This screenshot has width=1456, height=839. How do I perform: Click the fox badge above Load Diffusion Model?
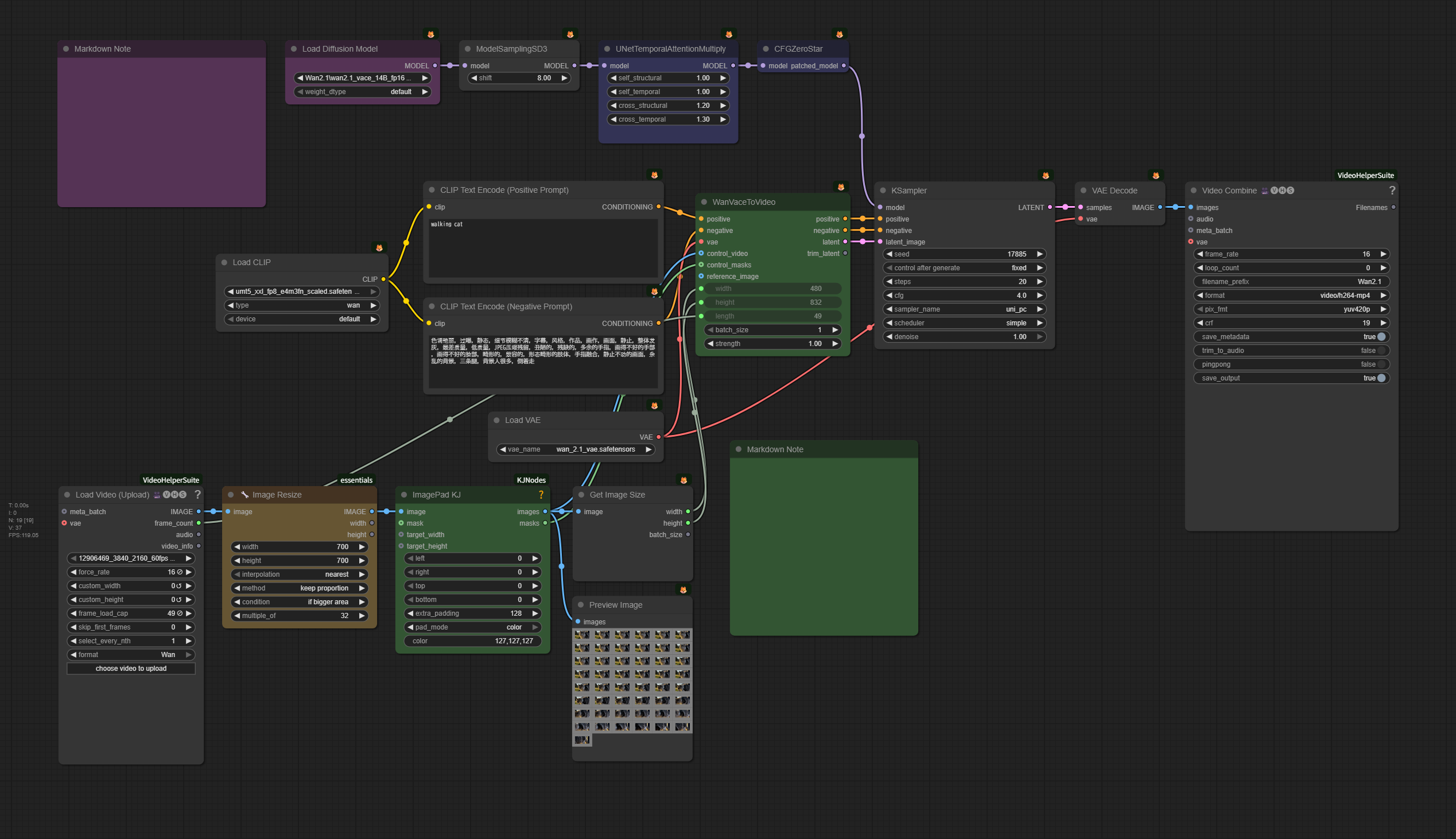click(x=430, y=34)
